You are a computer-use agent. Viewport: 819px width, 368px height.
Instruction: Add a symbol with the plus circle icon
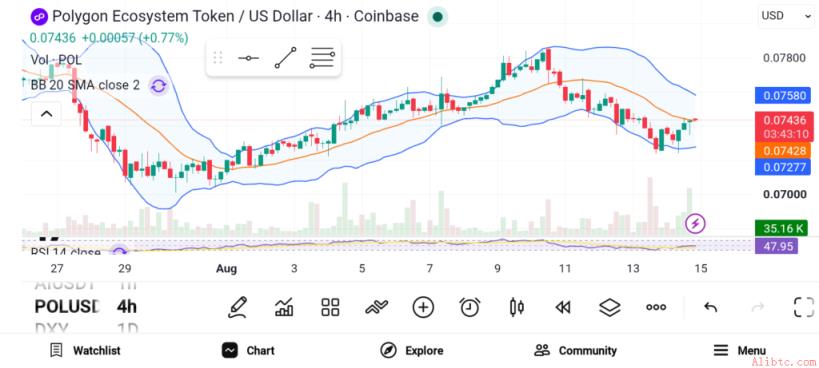click(423, 307)
